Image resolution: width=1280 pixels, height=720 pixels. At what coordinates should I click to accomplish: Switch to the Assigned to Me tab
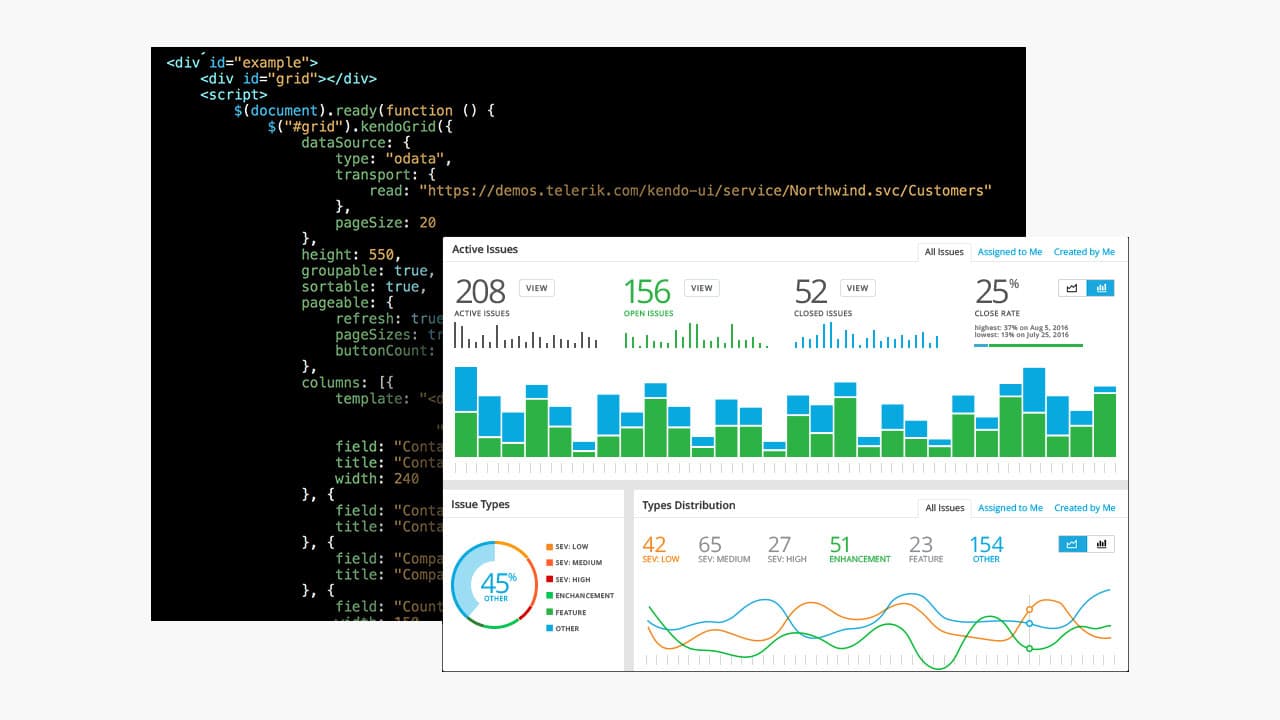coord(1009,252)
